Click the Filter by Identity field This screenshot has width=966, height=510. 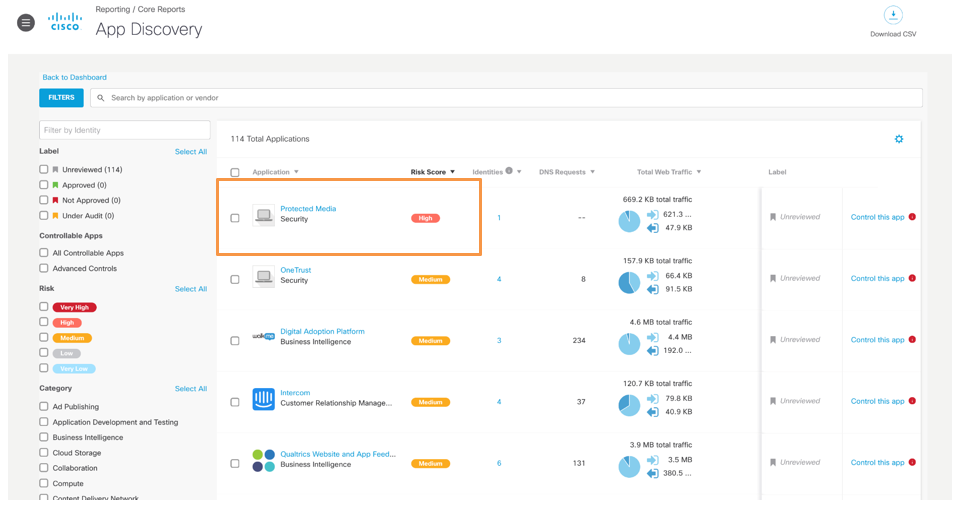click(124, 130)
